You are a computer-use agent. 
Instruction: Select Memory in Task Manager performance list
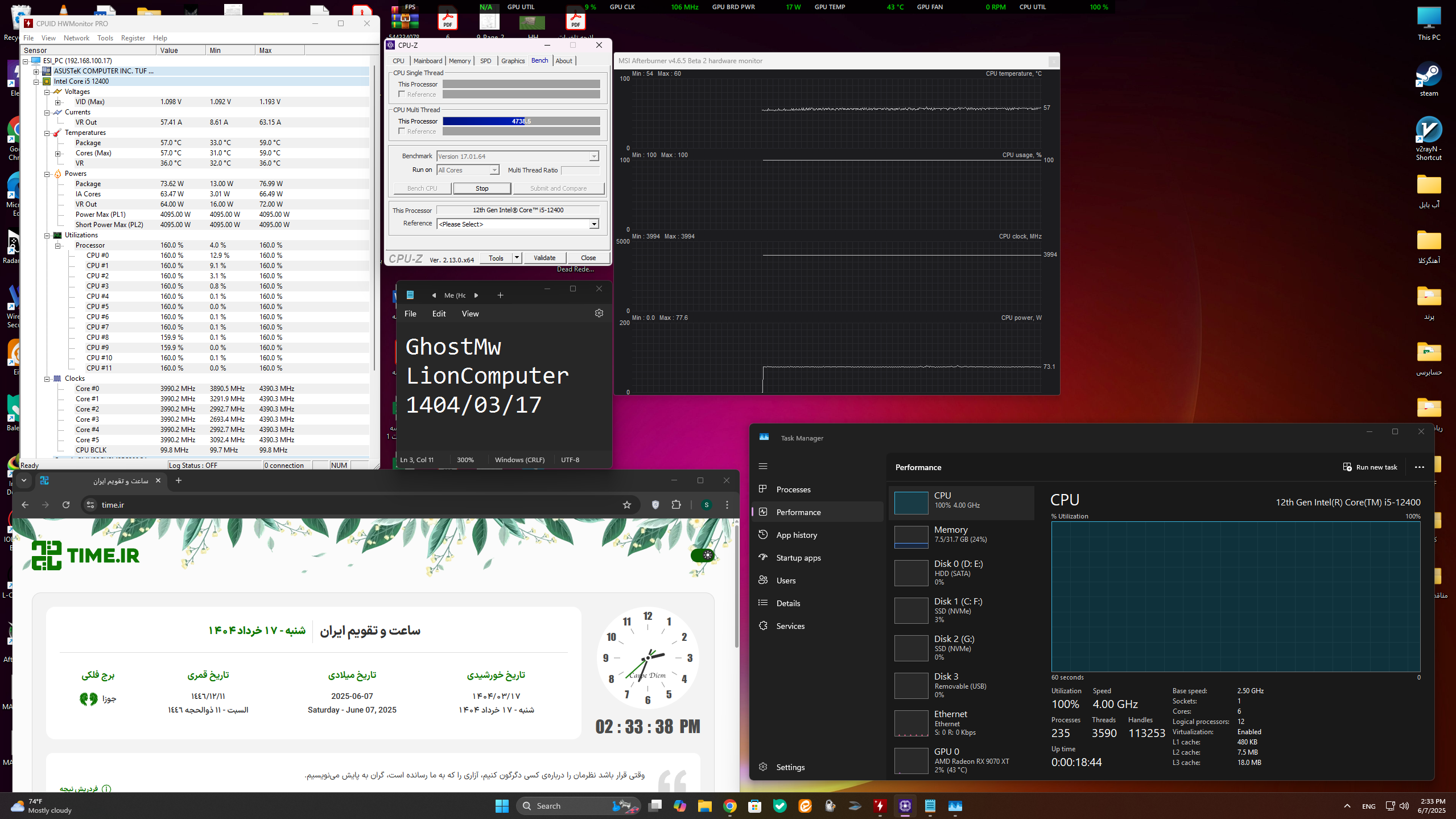962,536
